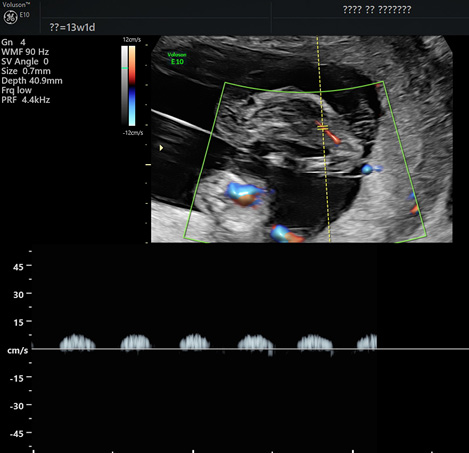This screenshot has width=469, height=453.
Task: Click the 13w1d gestational age field
Action: coord(72,27)
